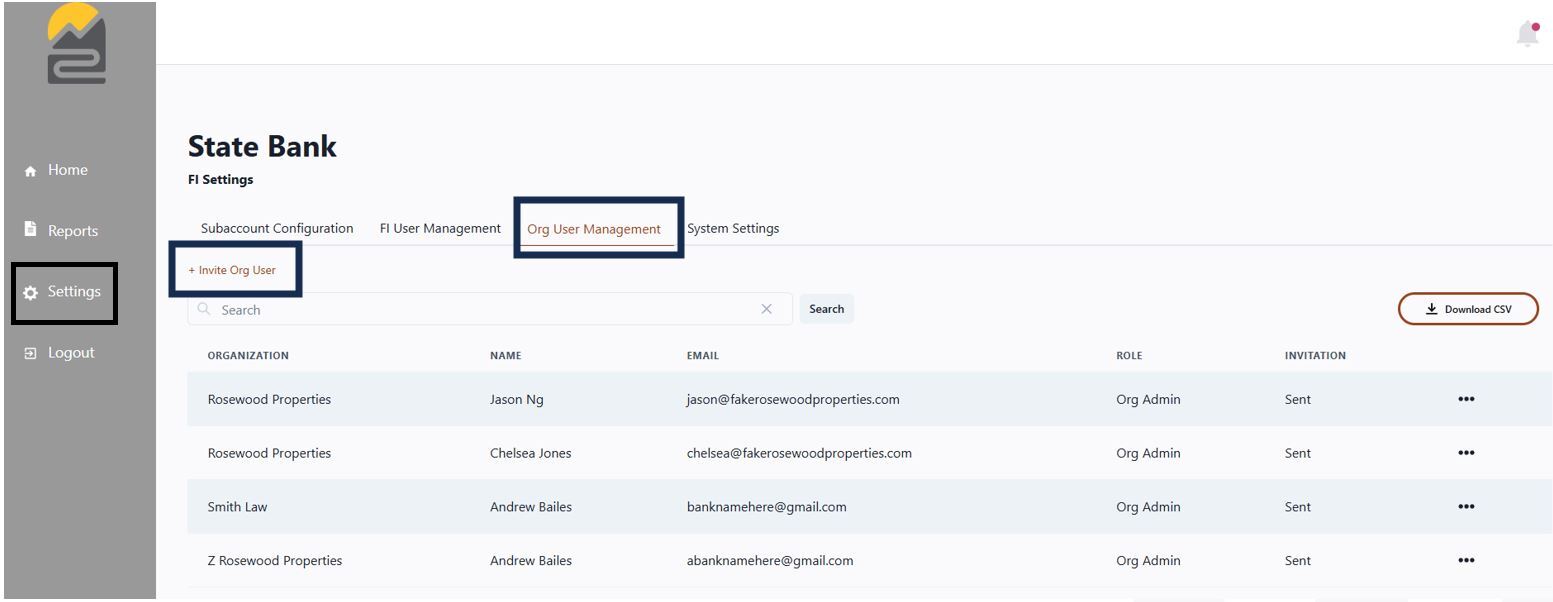
Task: Open actions menu for Z Rosewood Properties
Action: pyautogui.click(x=1466, y=561)
